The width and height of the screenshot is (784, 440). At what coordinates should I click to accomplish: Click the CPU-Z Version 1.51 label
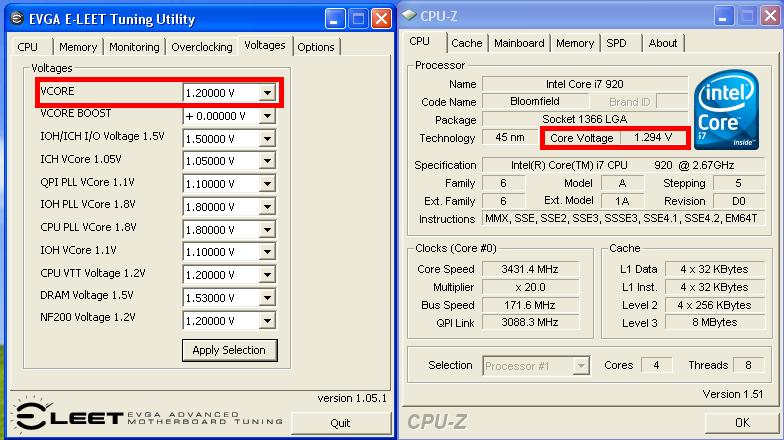coord(732,394)
